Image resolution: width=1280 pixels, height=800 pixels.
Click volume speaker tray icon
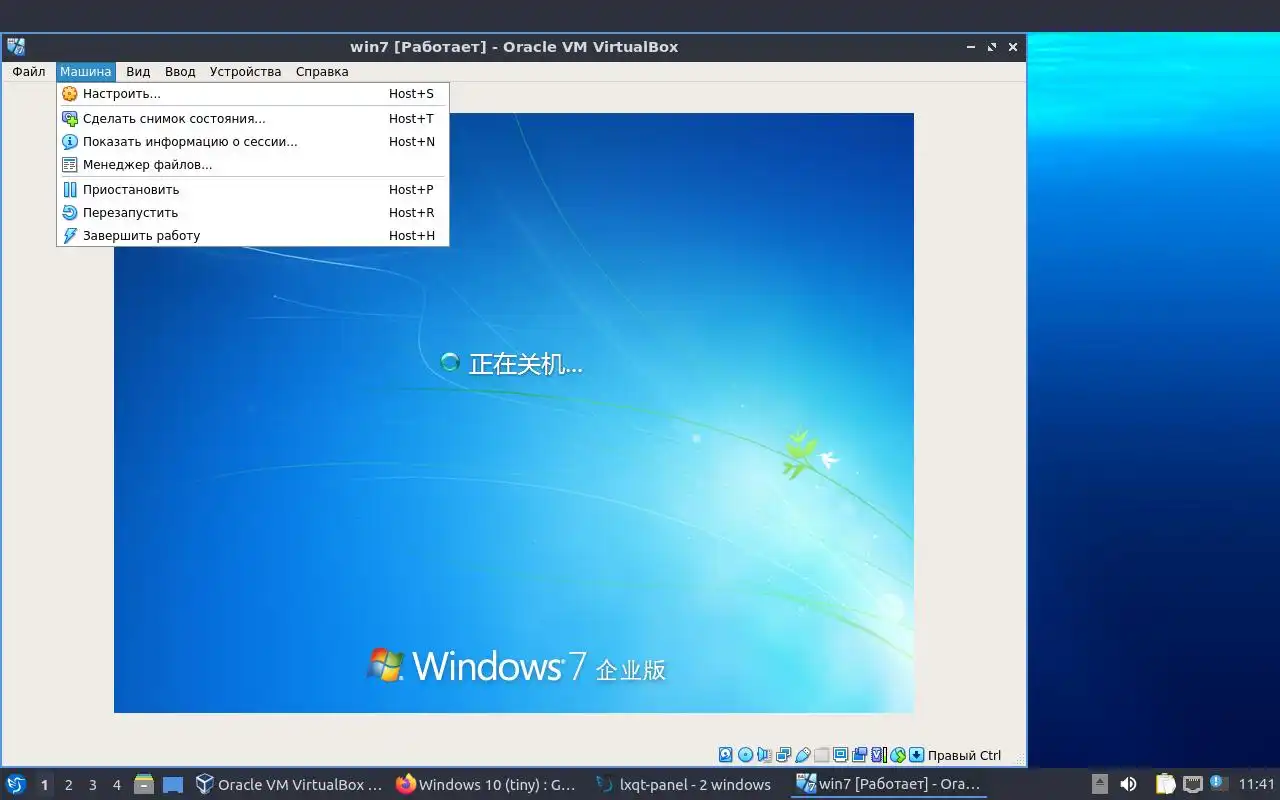tap(1128, 785)
